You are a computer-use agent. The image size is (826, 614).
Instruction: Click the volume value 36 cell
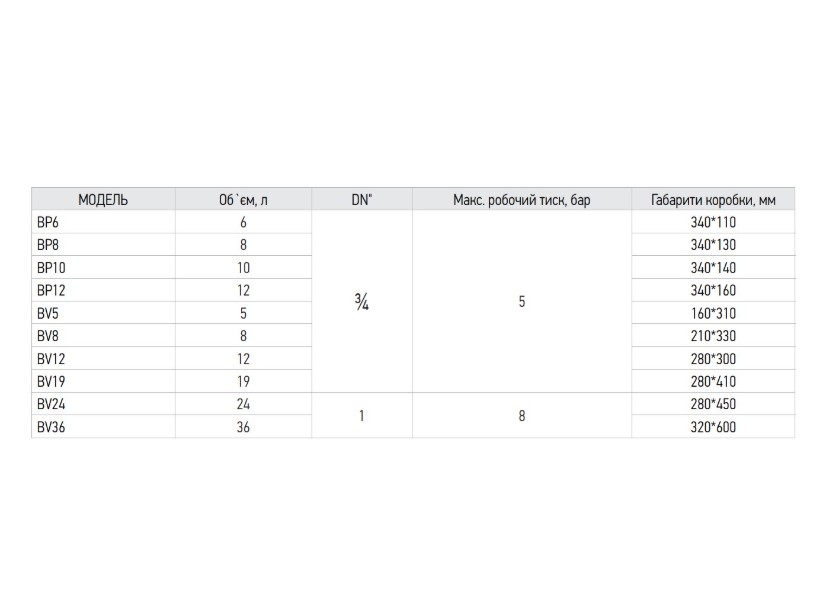tap(243, 427)
